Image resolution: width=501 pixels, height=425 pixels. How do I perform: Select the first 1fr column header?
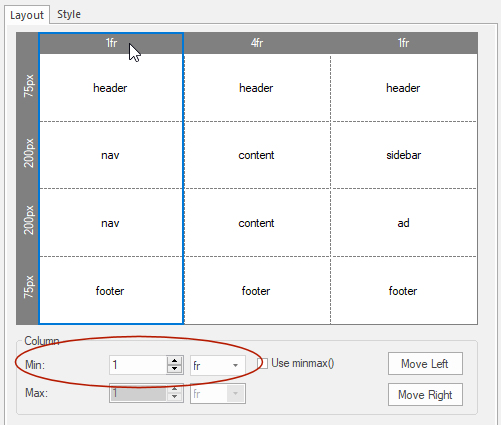[111, 43]
